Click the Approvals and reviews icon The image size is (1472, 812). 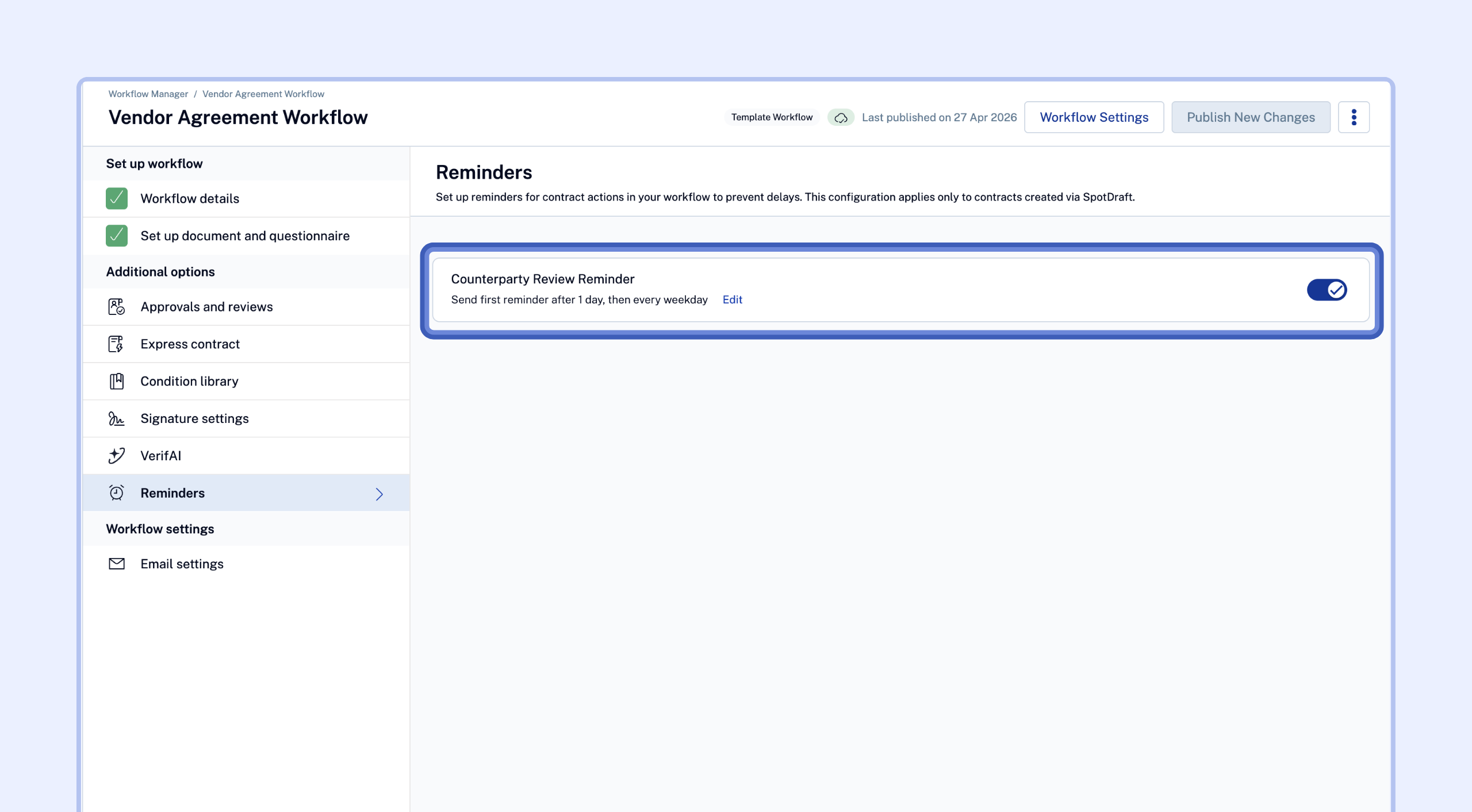[x=116, y=307]
